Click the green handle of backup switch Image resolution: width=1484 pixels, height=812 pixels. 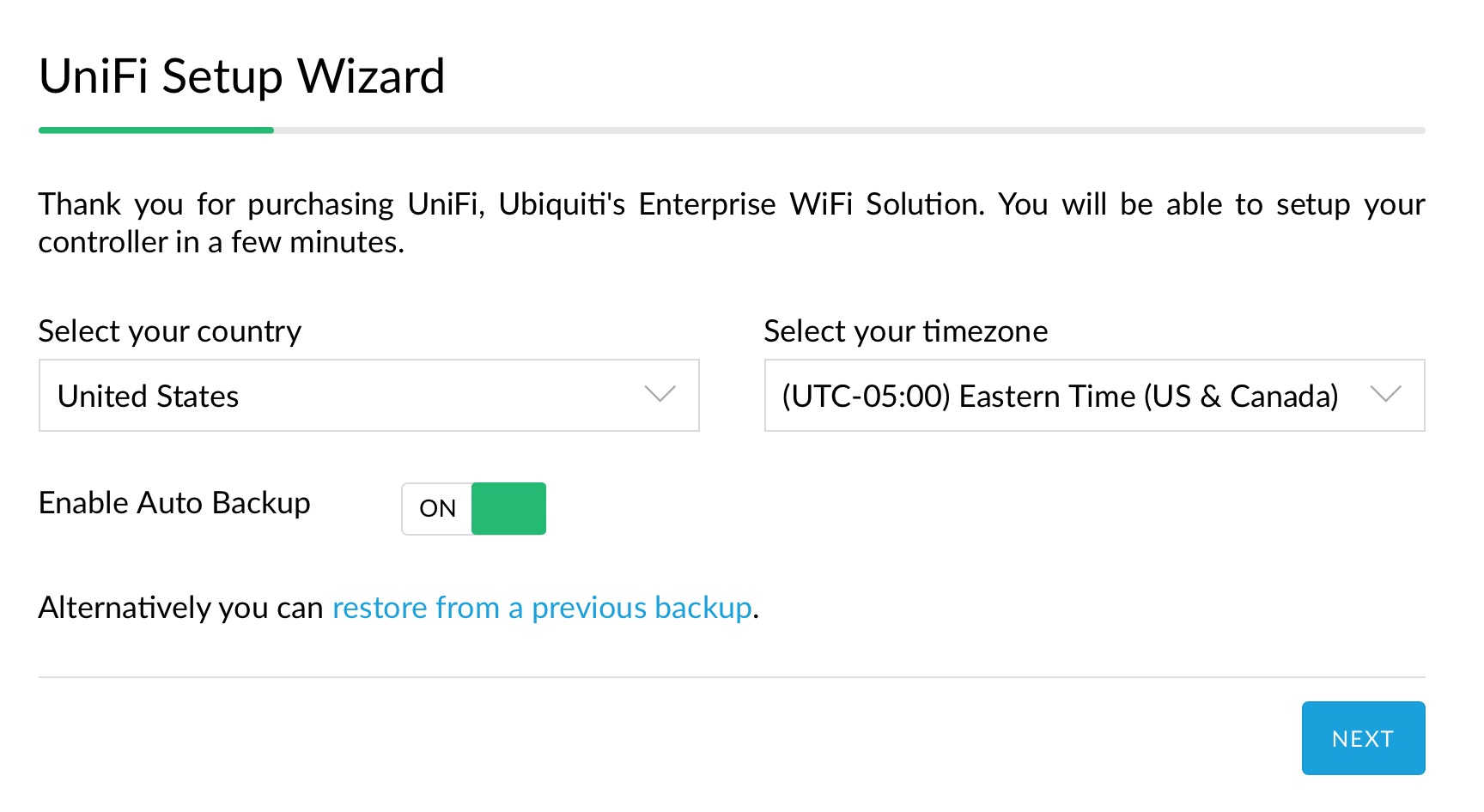(x=509, y=508)
